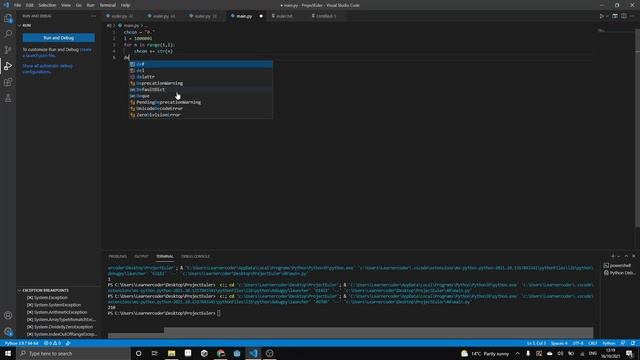Select the del autocomplete suggestion
640x360 pixels.
201,71
